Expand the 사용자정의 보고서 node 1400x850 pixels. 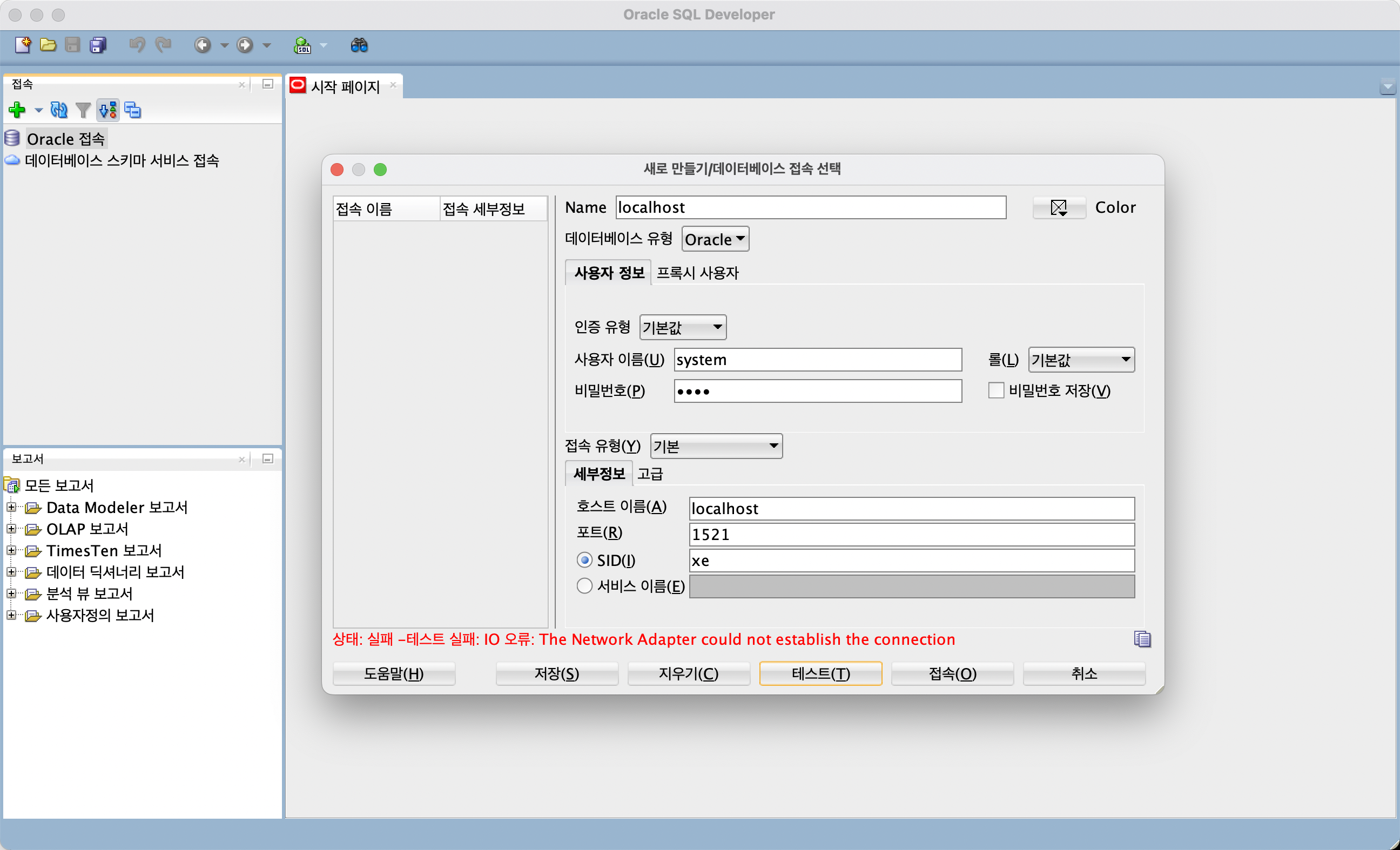click(11, 615)
